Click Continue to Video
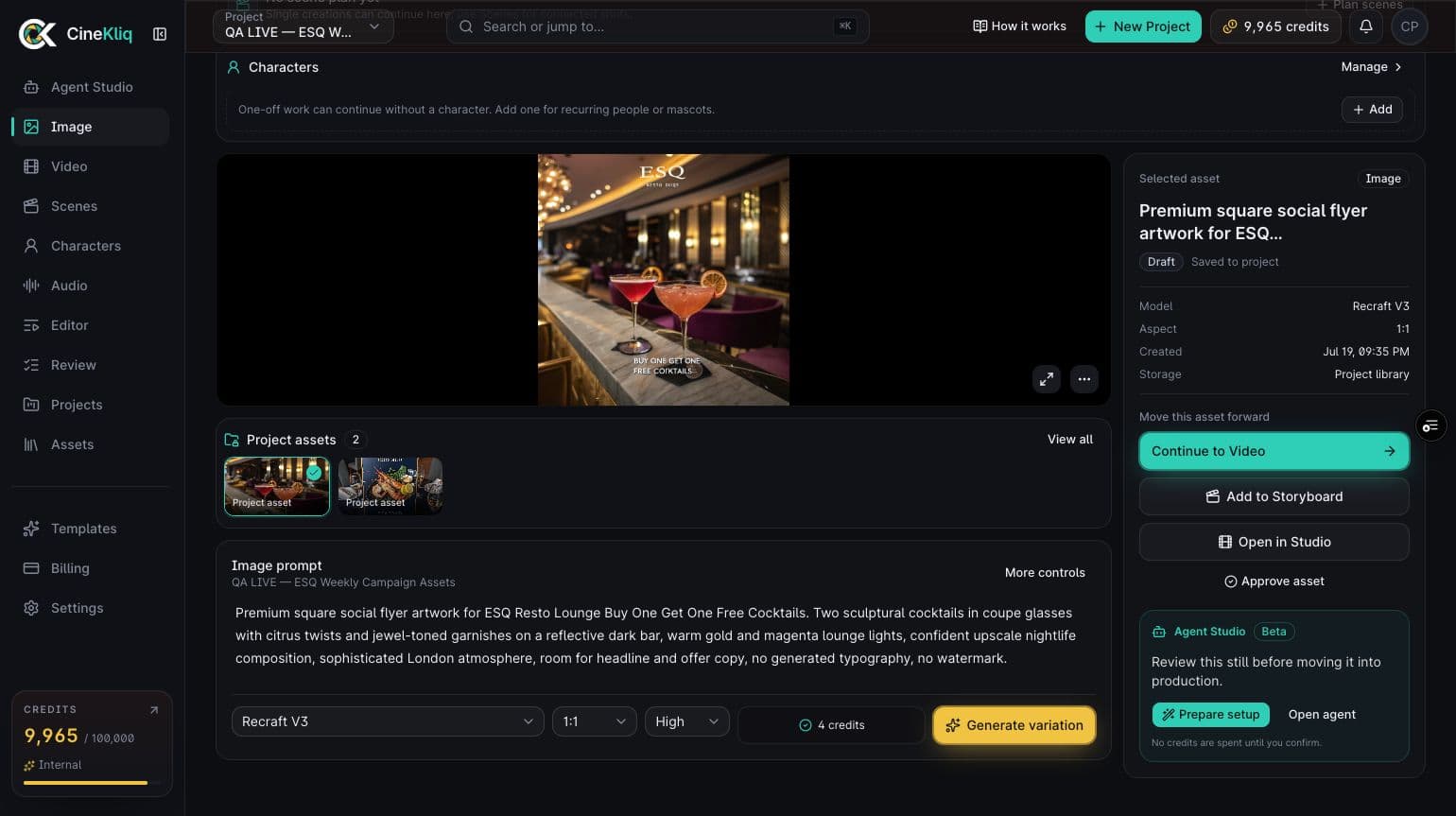 click(1274, 451)
